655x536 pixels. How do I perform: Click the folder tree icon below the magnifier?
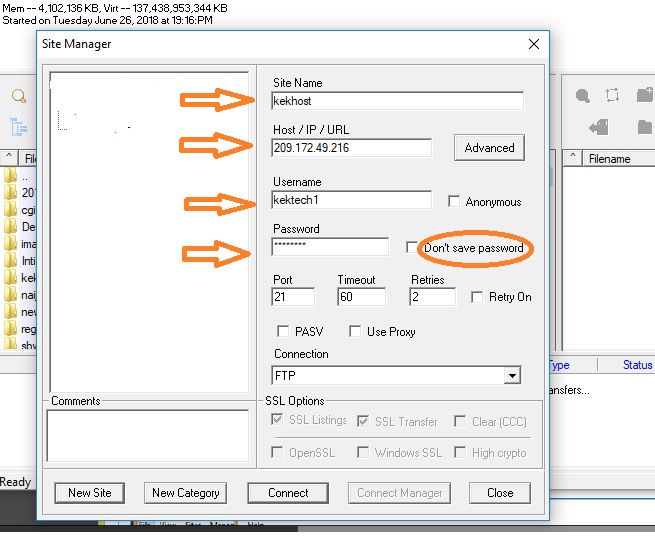click(x=19, y=127)
